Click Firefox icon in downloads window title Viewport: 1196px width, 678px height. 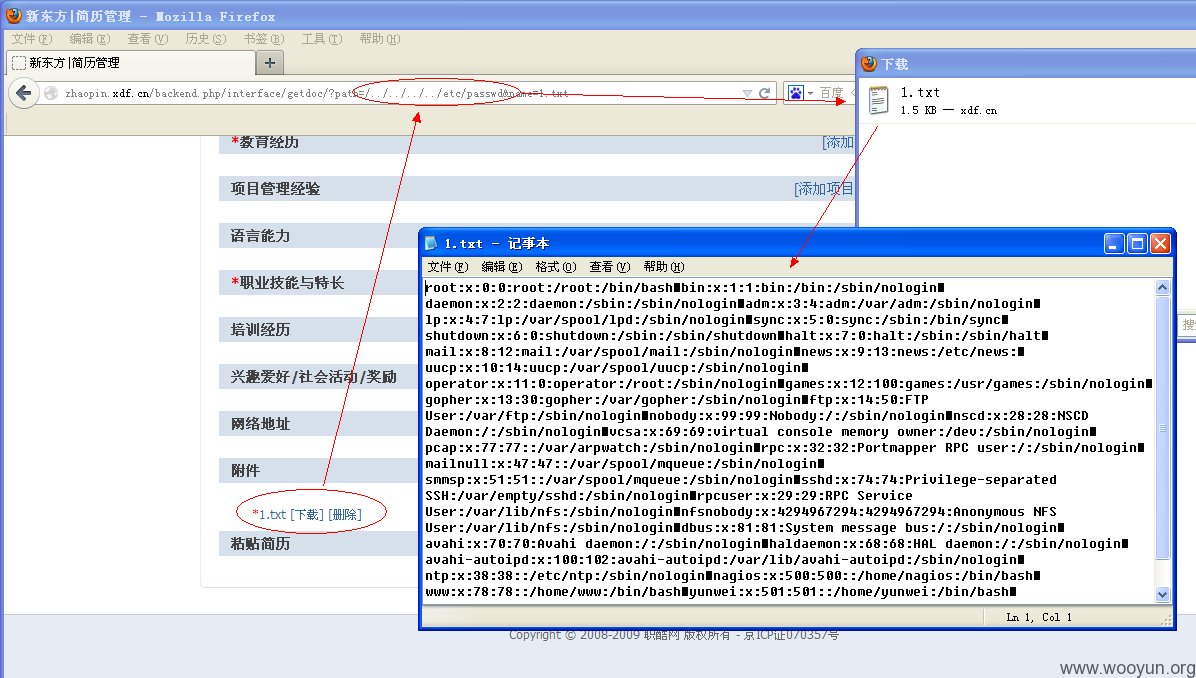click(869, 63)
